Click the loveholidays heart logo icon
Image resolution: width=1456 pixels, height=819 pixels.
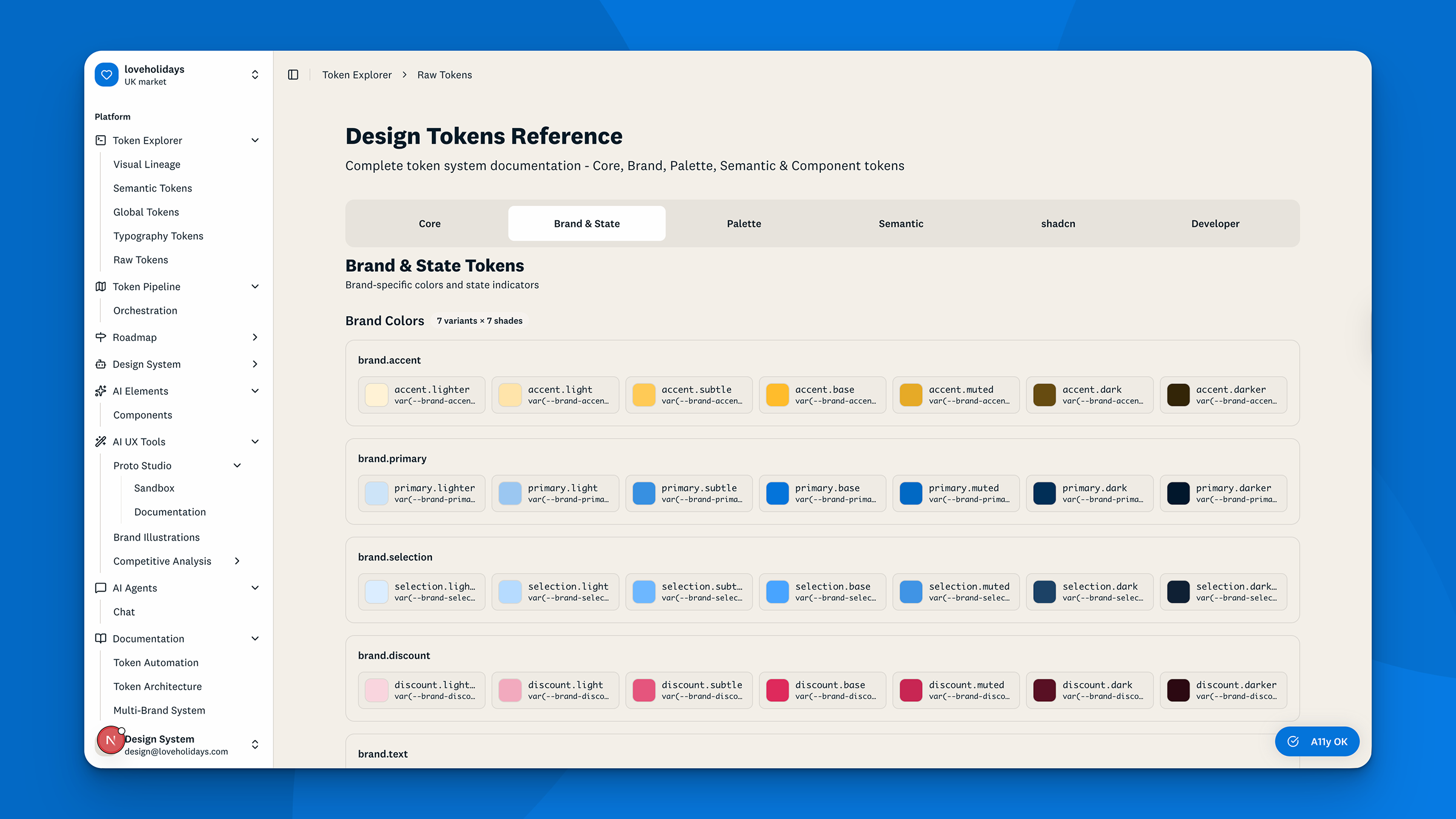pyautogui.click(x=107, y=75)
